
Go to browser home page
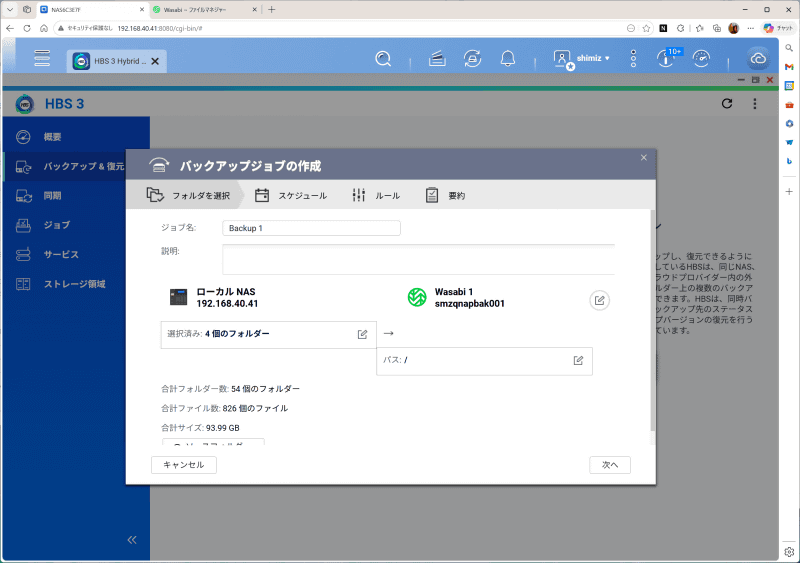point(44,29)
